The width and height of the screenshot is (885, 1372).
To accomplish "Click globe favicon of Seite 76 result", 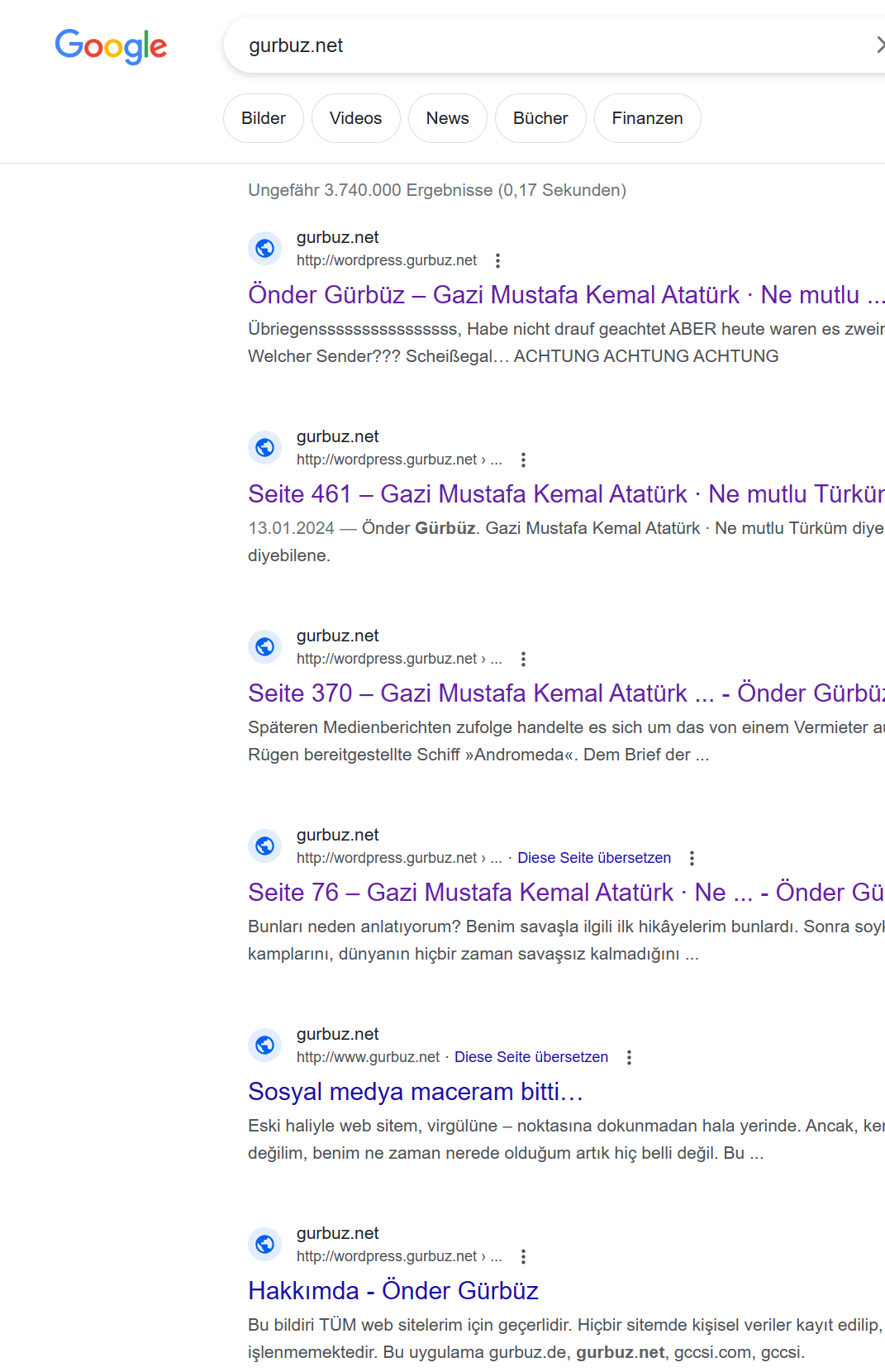I will click(x=265, y=846).
